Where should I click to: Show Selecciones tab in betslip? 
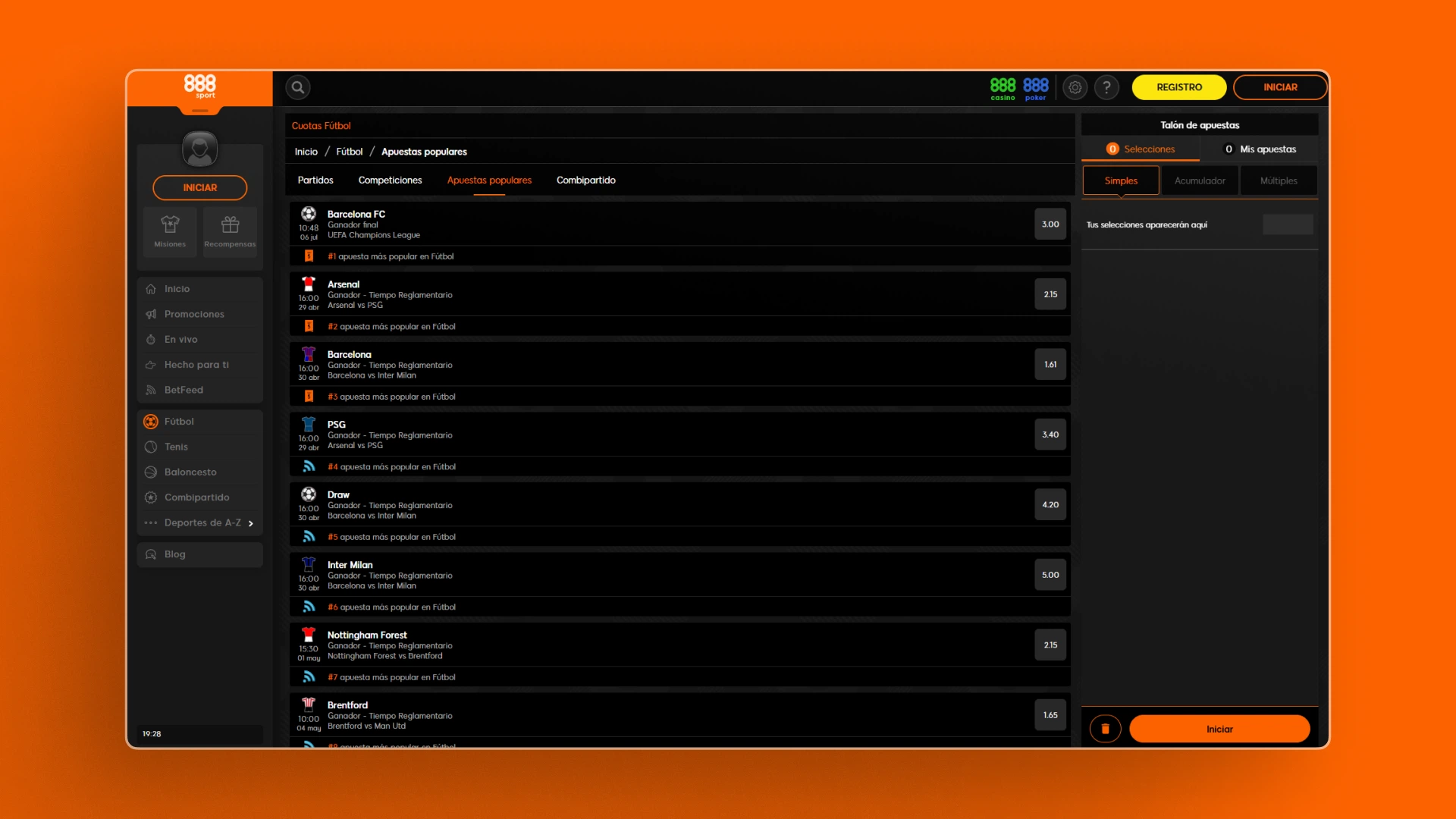click(1141, 149)
